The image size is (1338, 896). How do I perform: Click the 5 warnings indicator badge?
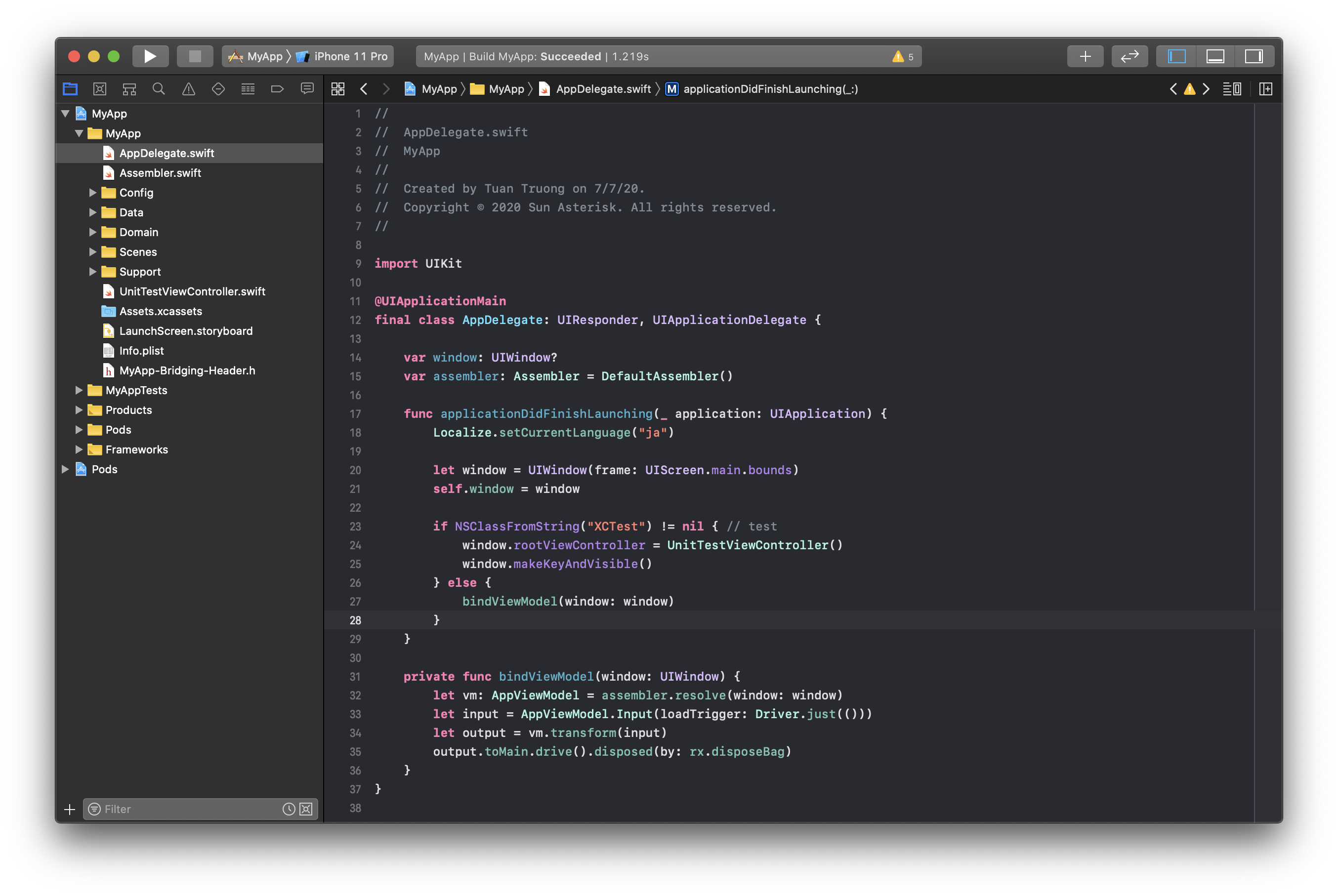(903, 57)
